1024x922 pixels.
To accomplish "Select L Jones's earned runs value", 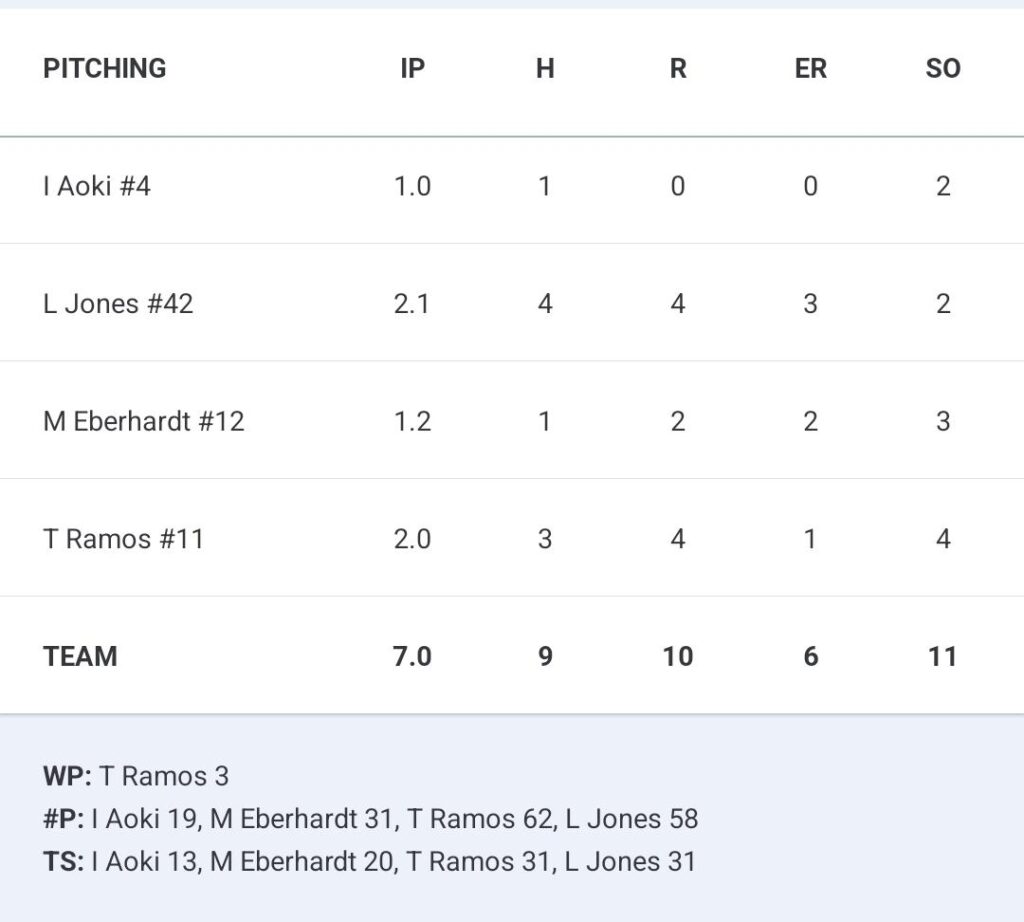I will pyautogui.click(x=810, y=304).
